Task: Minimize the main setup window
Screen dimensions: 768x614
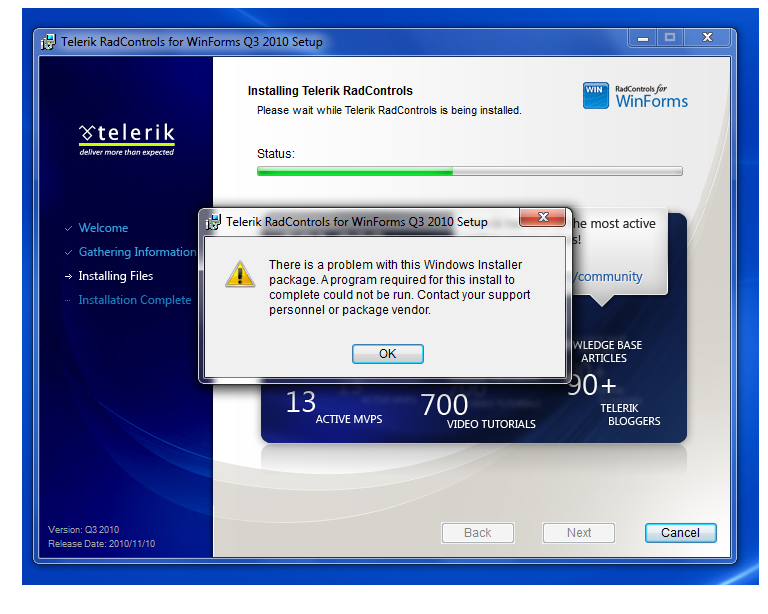Action: (643, 38)
